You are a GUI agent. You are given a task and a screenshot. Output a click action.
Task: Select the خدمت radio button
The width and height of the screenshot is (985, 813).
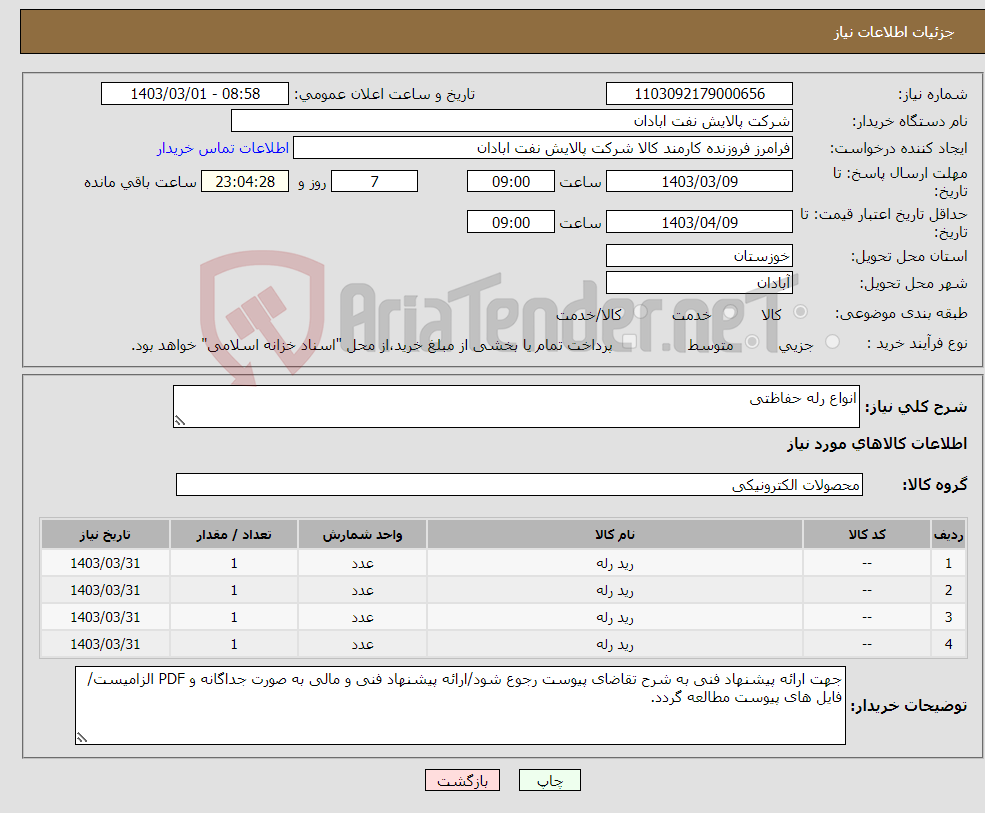729,312
